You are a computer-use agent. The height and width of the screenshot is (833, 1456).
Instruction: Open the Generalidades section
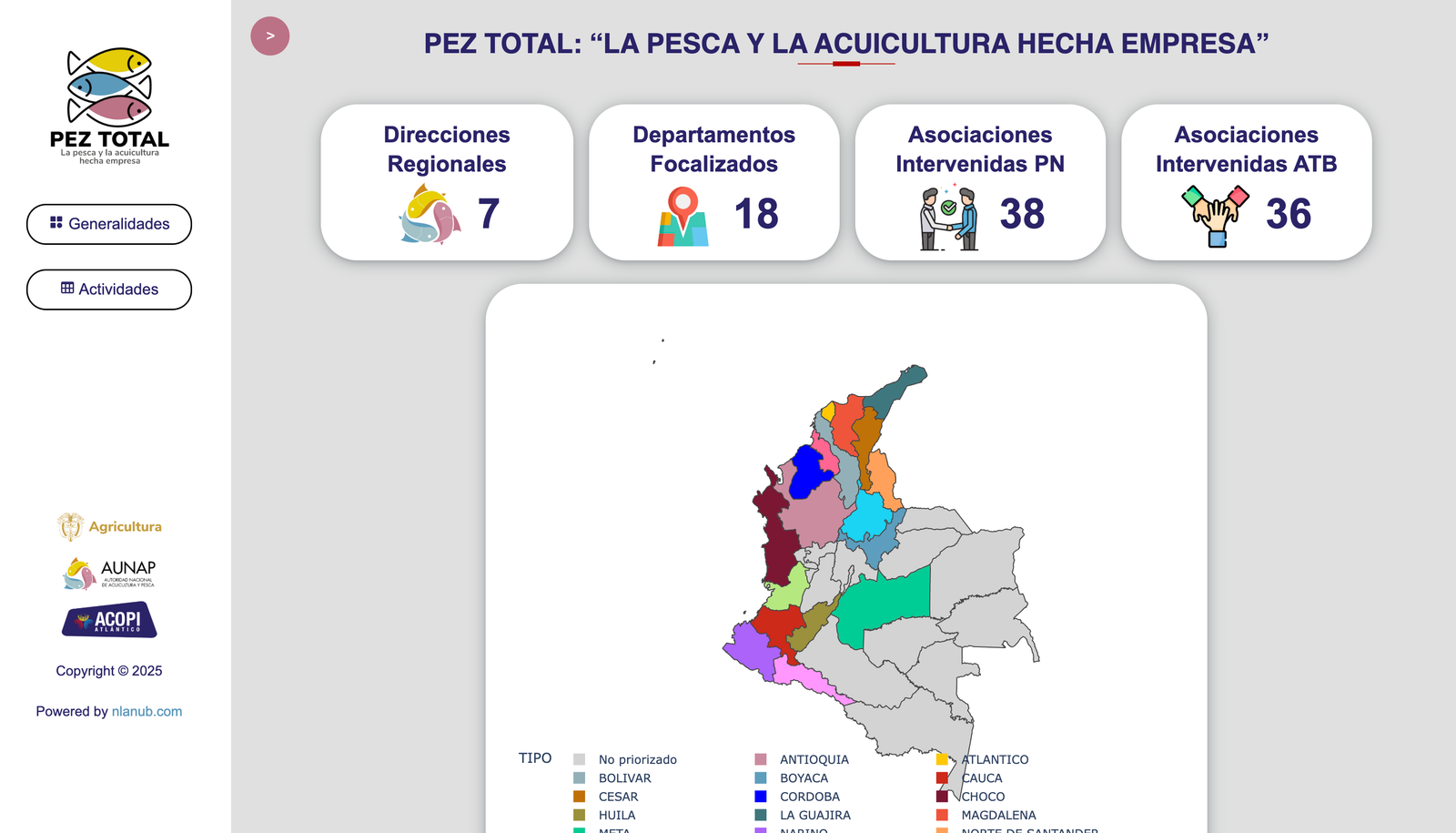pyautogui.click(x=109, y=224)
